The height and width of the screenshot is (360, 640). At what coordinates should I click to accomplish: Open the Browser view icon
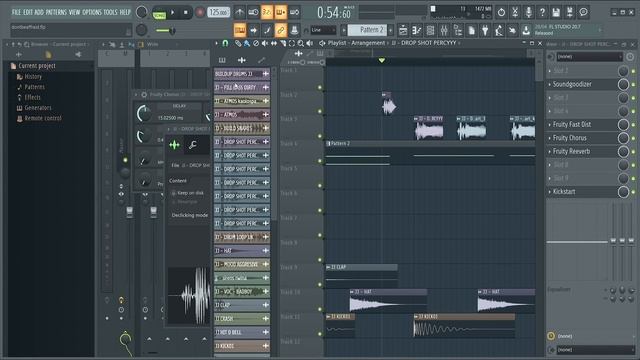(458, 30)
